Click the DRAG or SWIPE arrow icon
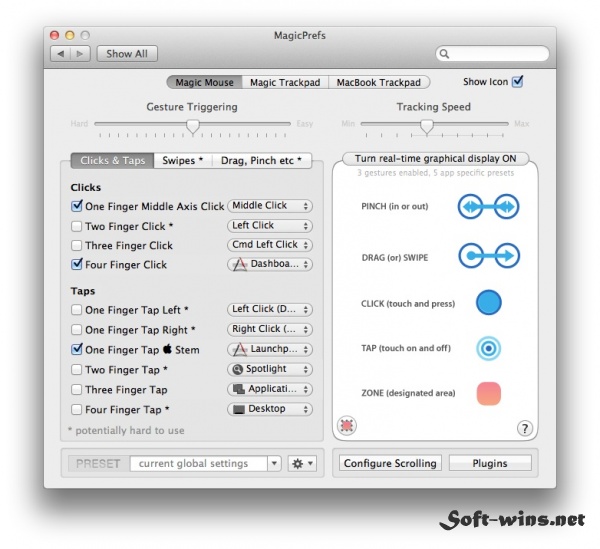Image resolution: width=600 pixels, height=549 pixels. pos(489,256)
